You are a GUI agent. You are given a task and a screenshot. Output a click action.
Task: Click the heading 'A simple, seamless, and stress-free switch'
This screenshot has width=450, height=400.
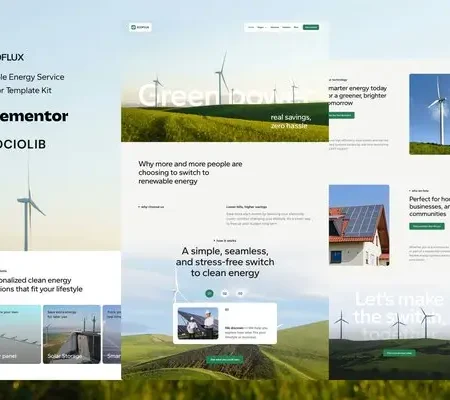coord(225,262)
